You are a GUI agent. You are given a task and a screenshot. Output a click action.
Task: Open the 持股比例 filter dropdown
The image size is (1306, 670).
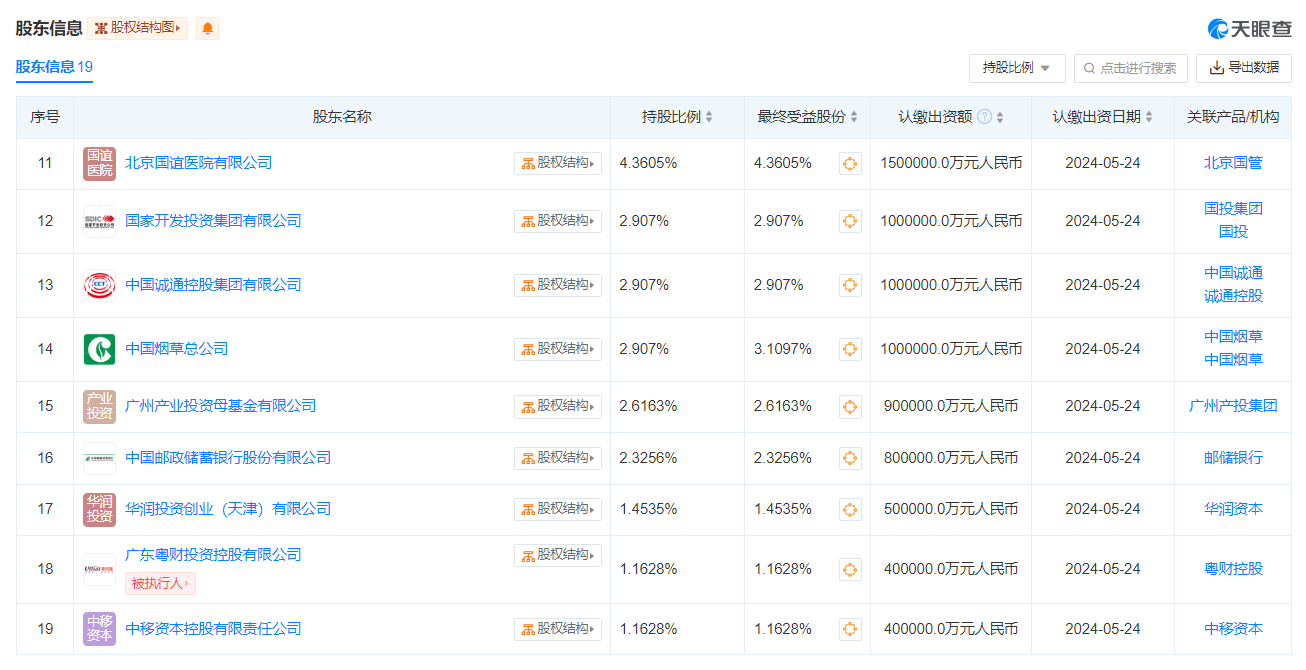pos(1017,68)
